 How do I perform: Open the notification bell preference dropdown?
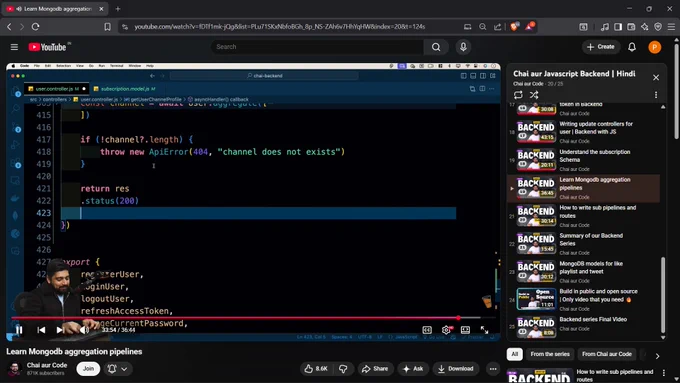[x=117, y=369]
